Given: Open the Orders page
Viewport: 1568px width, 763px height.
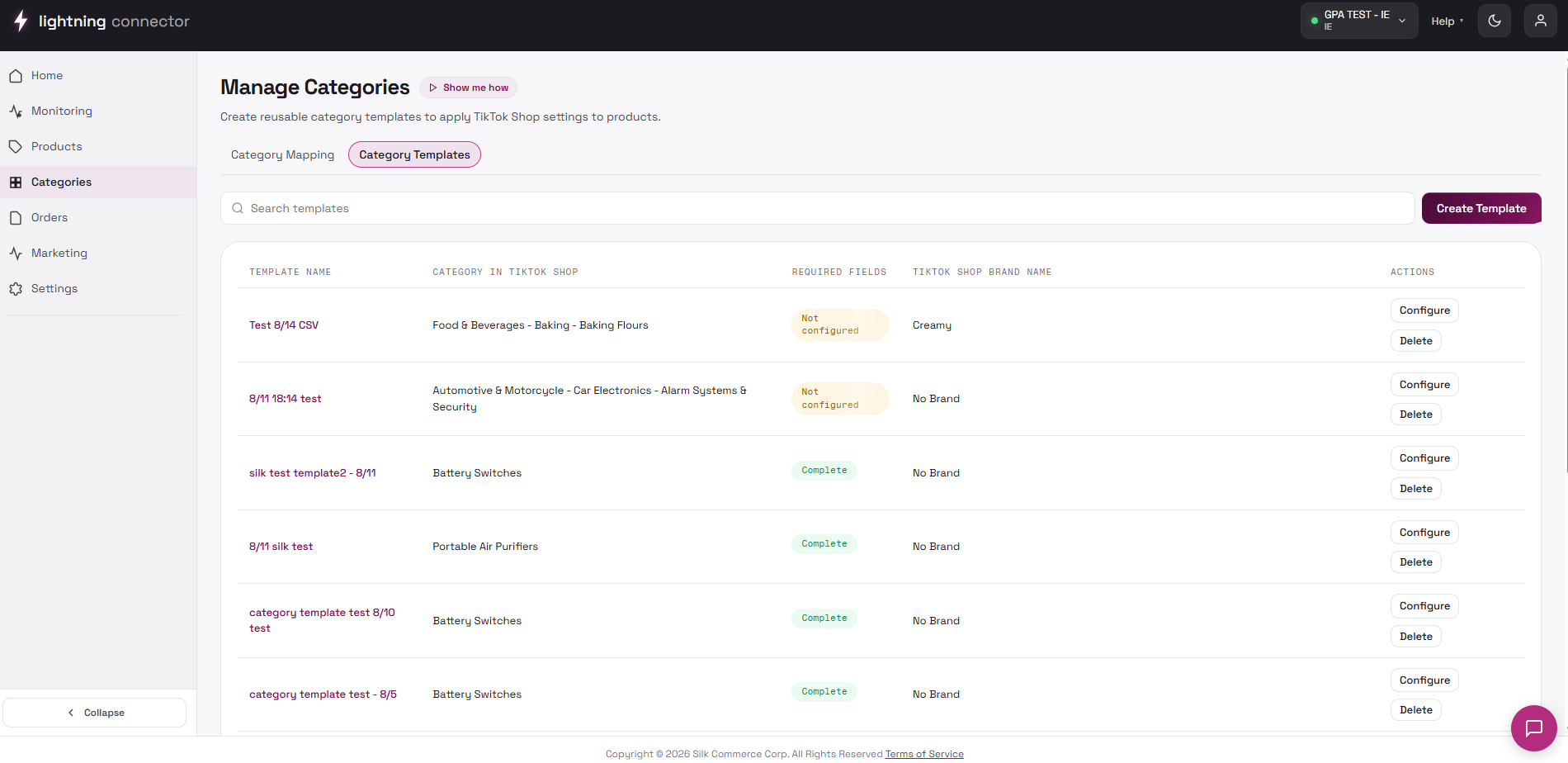Looking at the screenshot, I should tap(98, 217).
